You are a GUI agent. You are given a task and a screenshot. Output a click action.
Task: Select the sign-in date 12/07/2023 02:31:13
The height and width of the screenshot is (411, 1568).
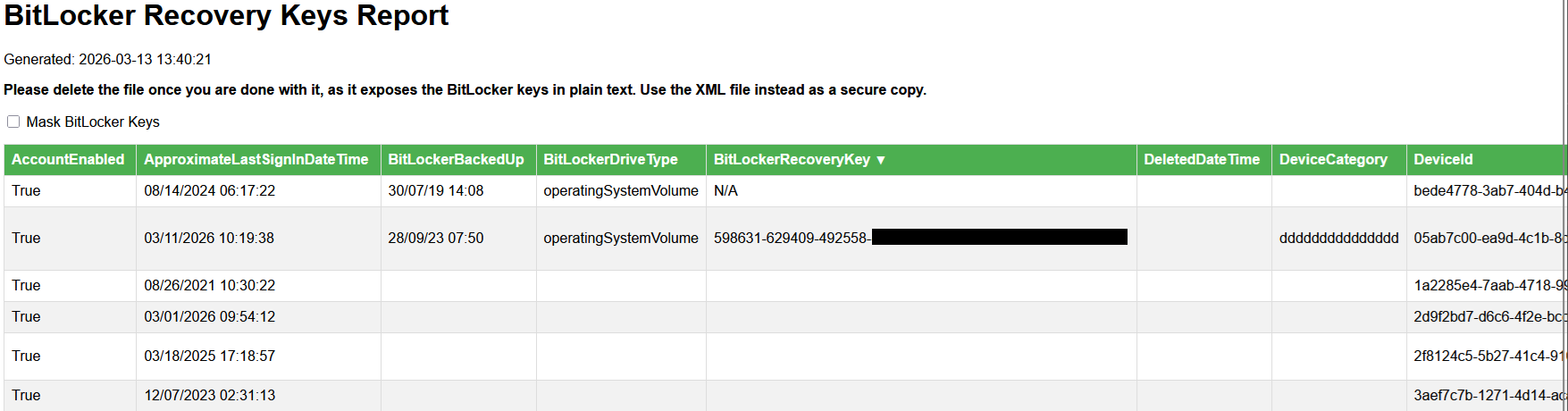209,396
